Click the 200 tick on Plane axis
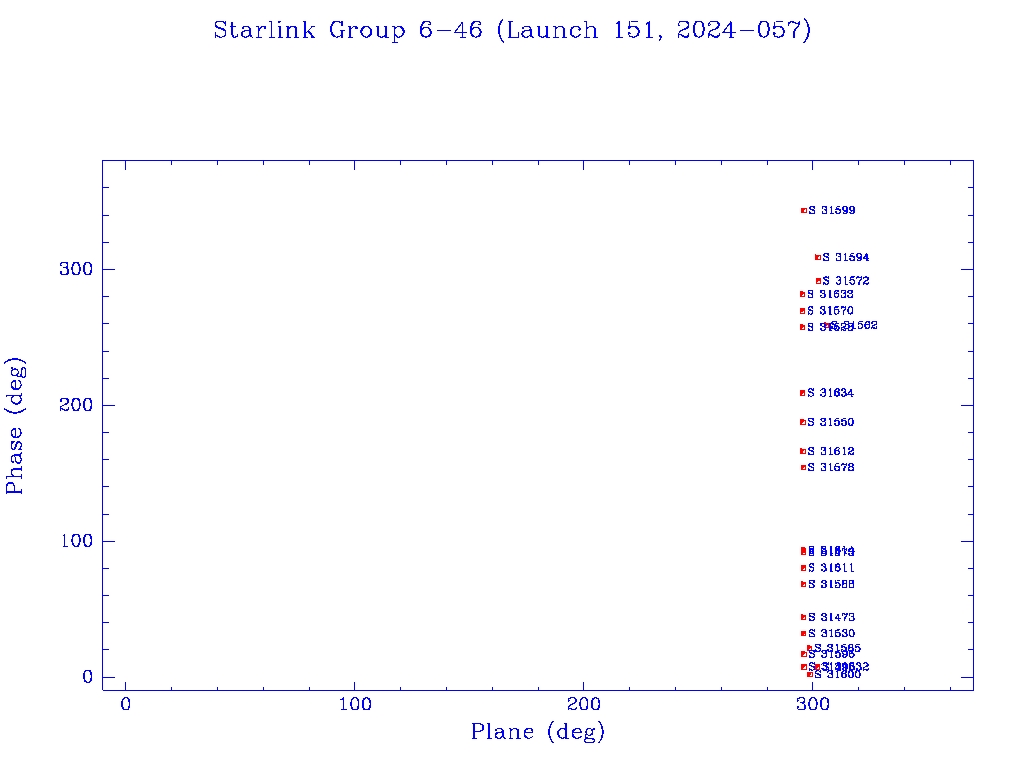The image size is (1024, 768). [583, 705]
